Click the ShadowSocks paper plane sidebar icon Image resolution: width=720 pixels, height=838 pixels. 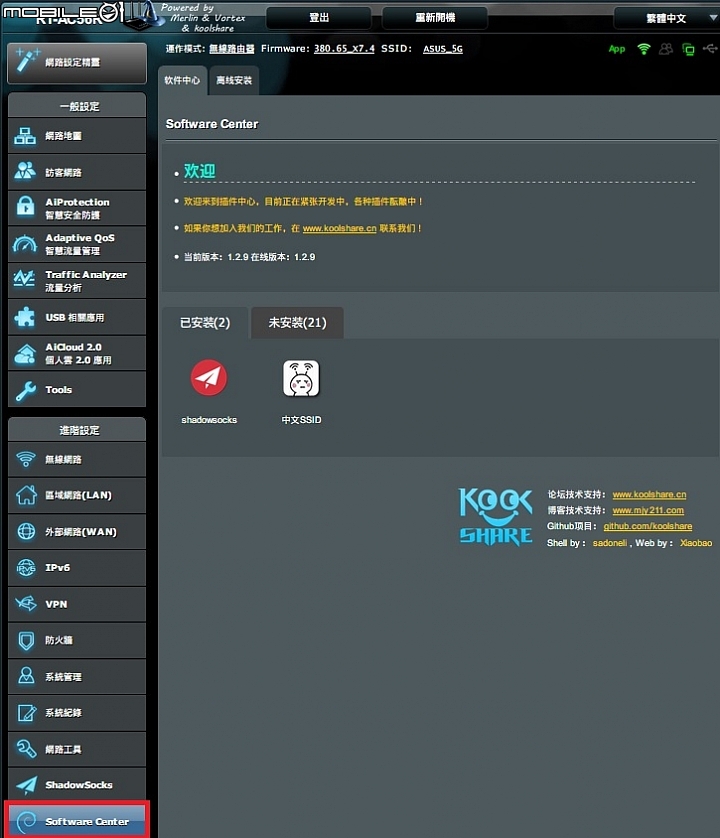[27, 785]
